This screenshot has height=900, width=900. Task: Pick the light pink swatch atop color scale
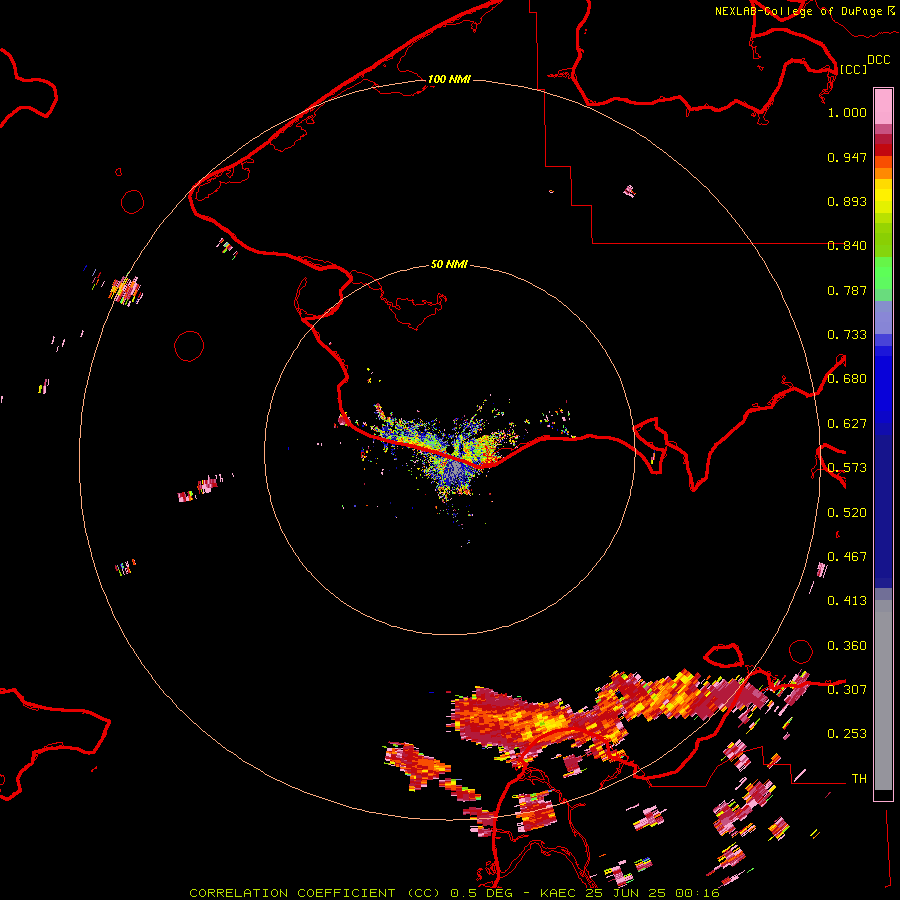tap(883, 107)
